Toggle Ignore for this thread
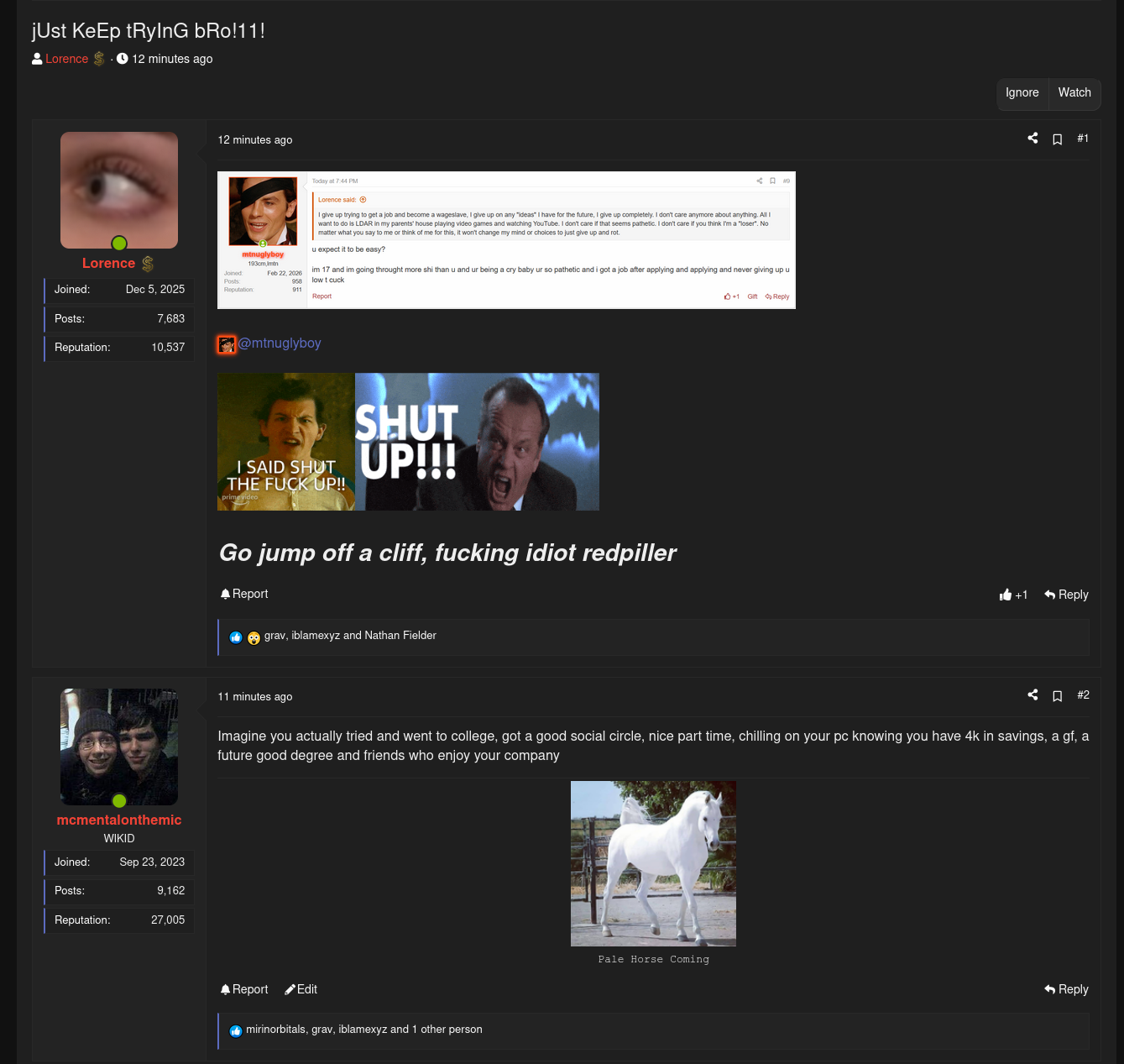 pos(1022,92)
